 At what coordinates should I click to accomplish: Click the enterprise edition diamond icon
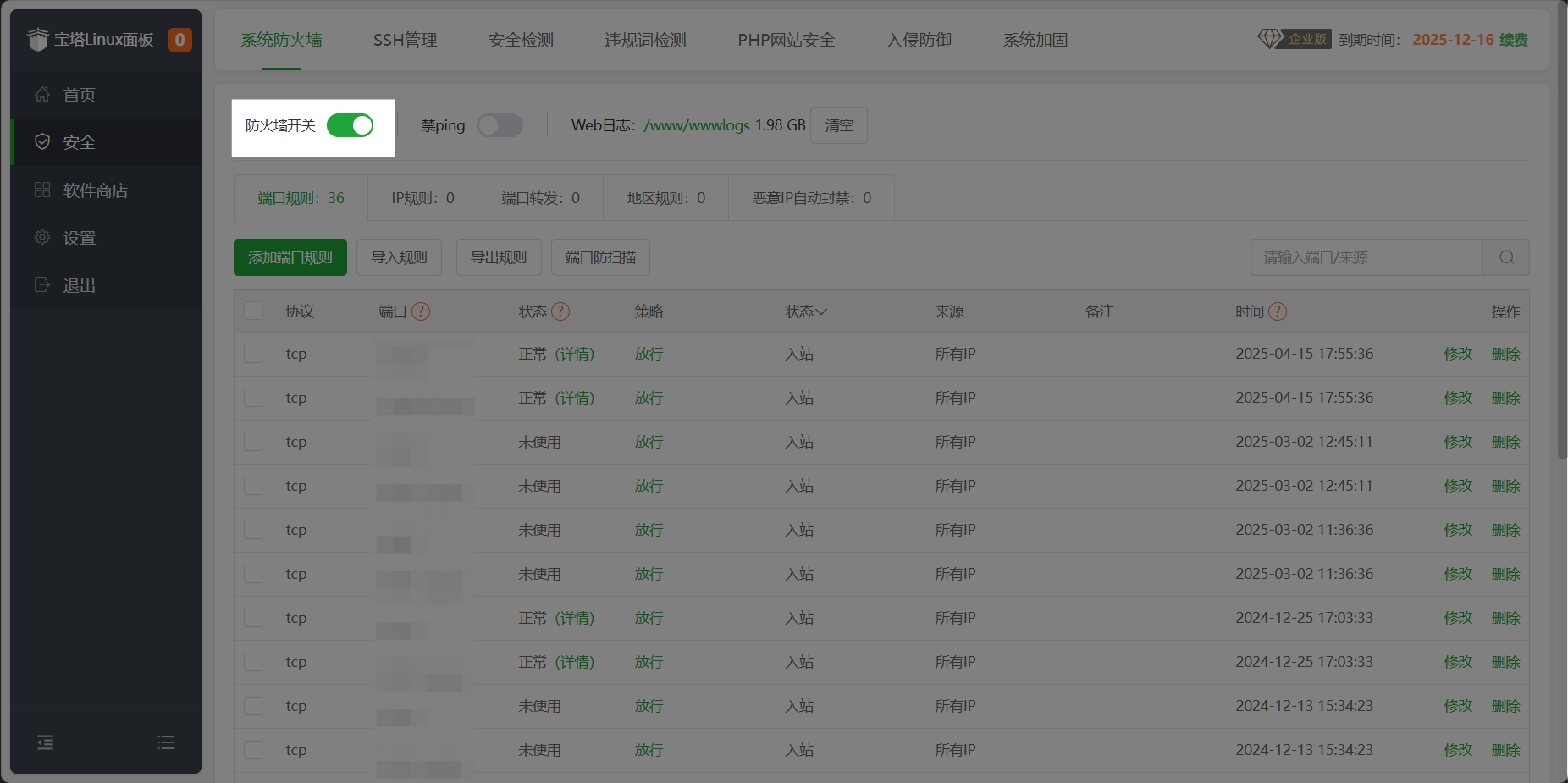pos(1270,39)
